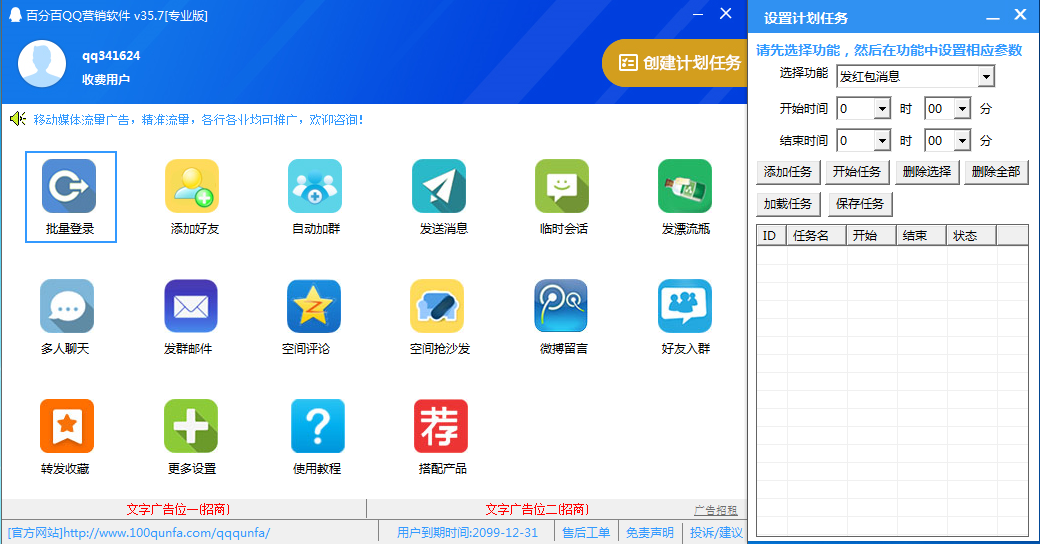This screenshot has height=544, width=1040.
Task: Click the 用户到期时间:2099-12-31 status text
Action: 467,533
